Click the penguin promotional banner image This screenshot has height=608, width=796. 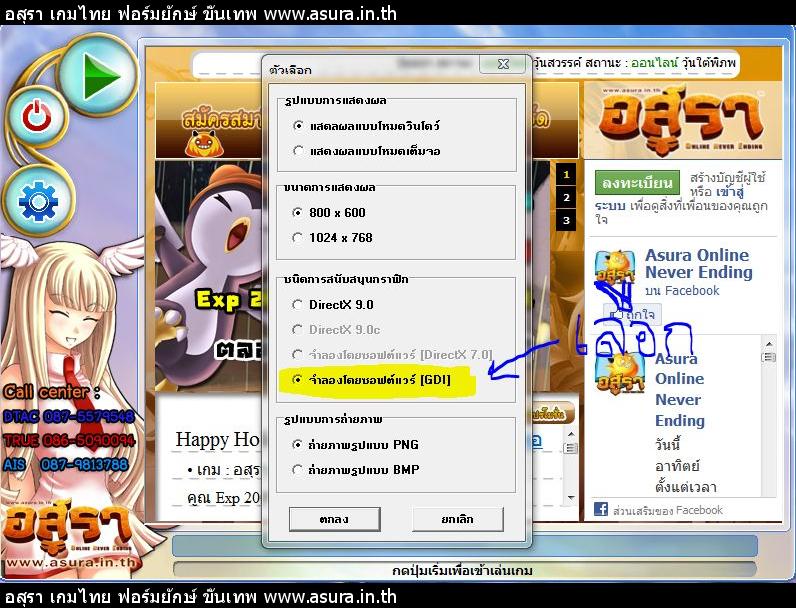pyautogui.click(x=208, y=276)
